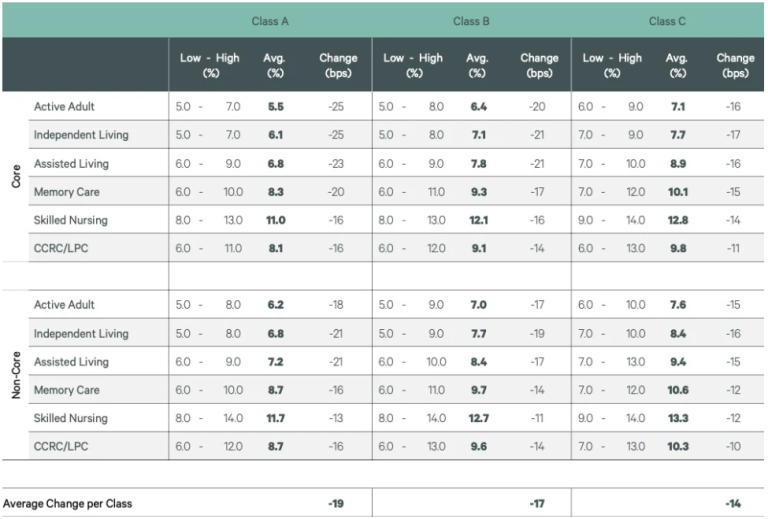The image size is (768, 519).
Task: Select the vertical Core section label
Action: [16, 176]
